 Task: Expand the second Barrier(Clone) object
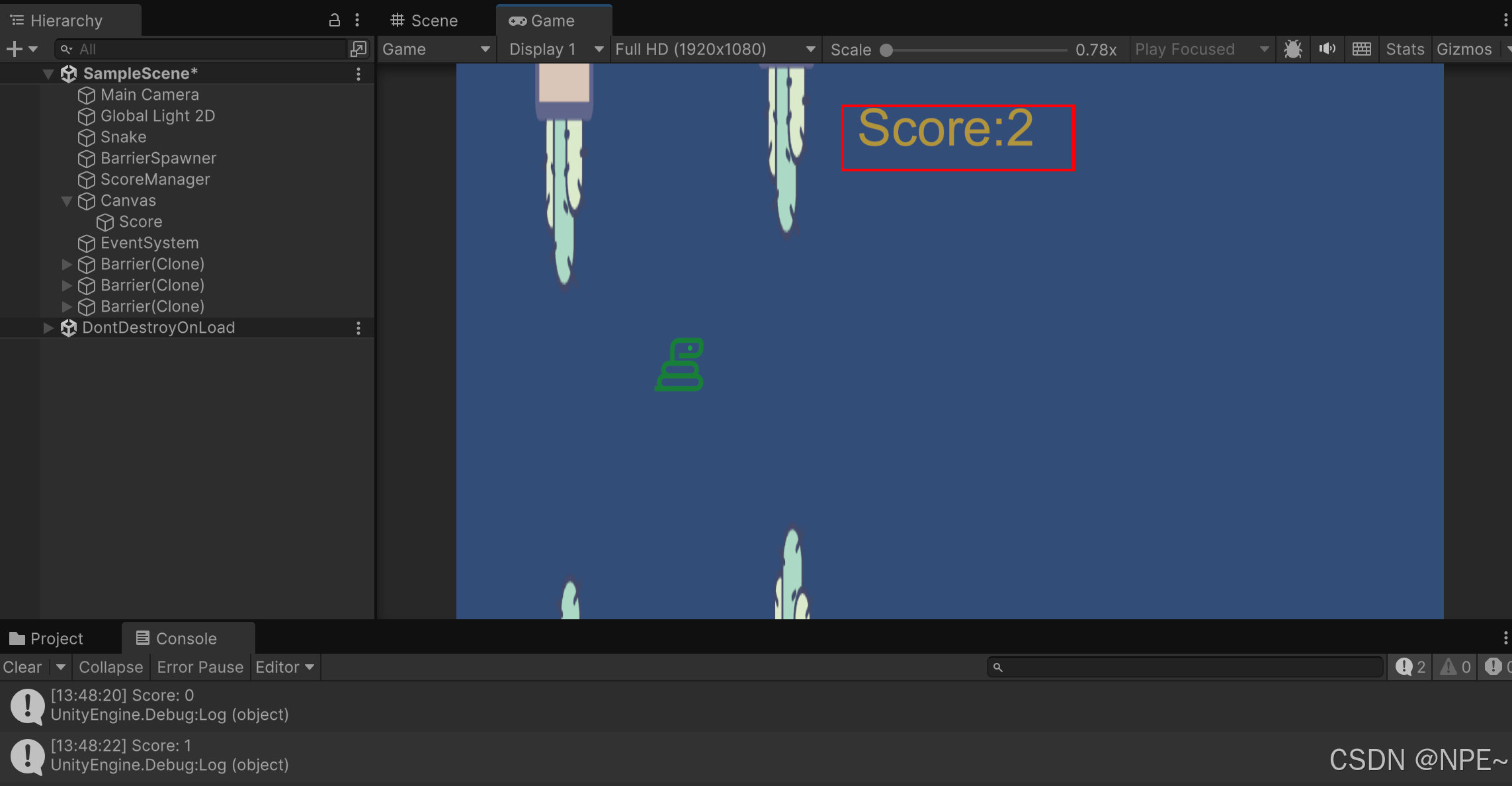click(67, 285)
